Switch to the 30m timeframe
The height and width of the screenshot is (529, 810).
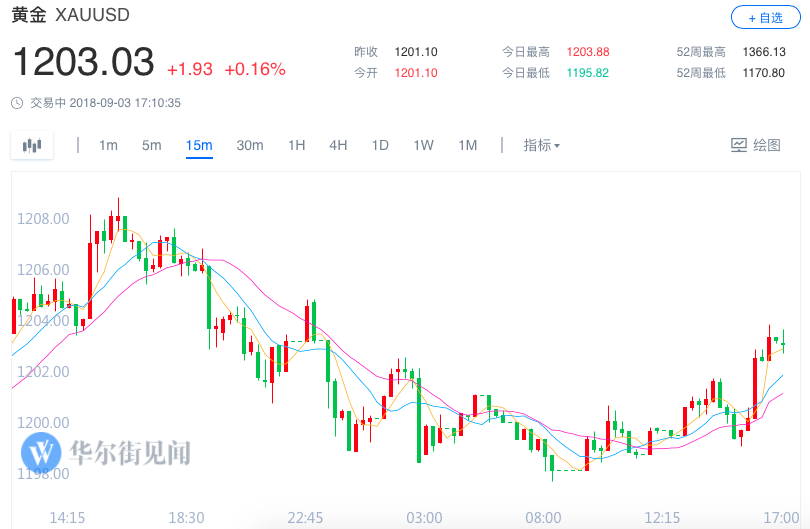pyautogui.click(x=250, y=145)
